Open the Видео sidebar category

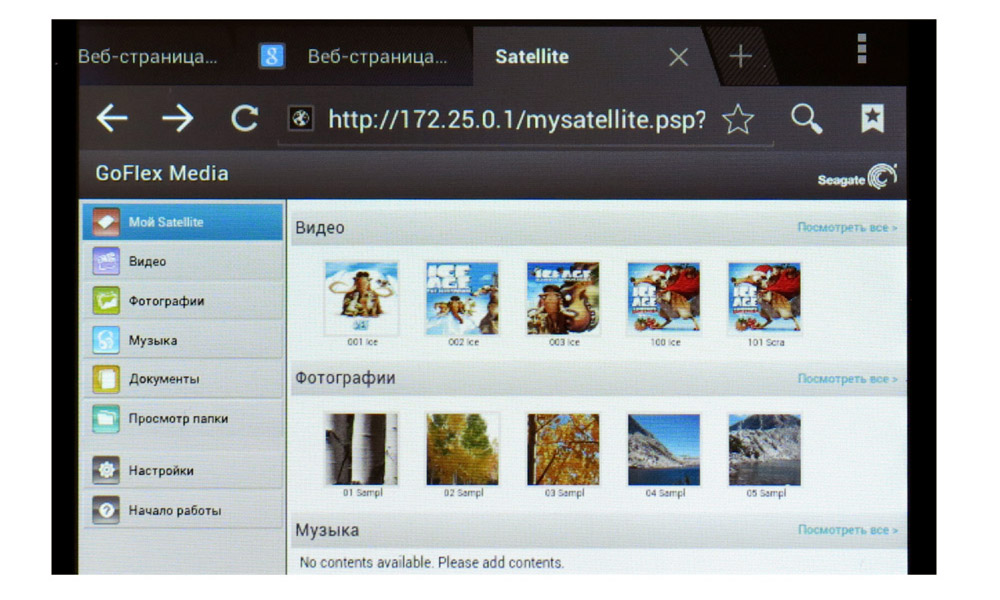[x=182, y=262]
